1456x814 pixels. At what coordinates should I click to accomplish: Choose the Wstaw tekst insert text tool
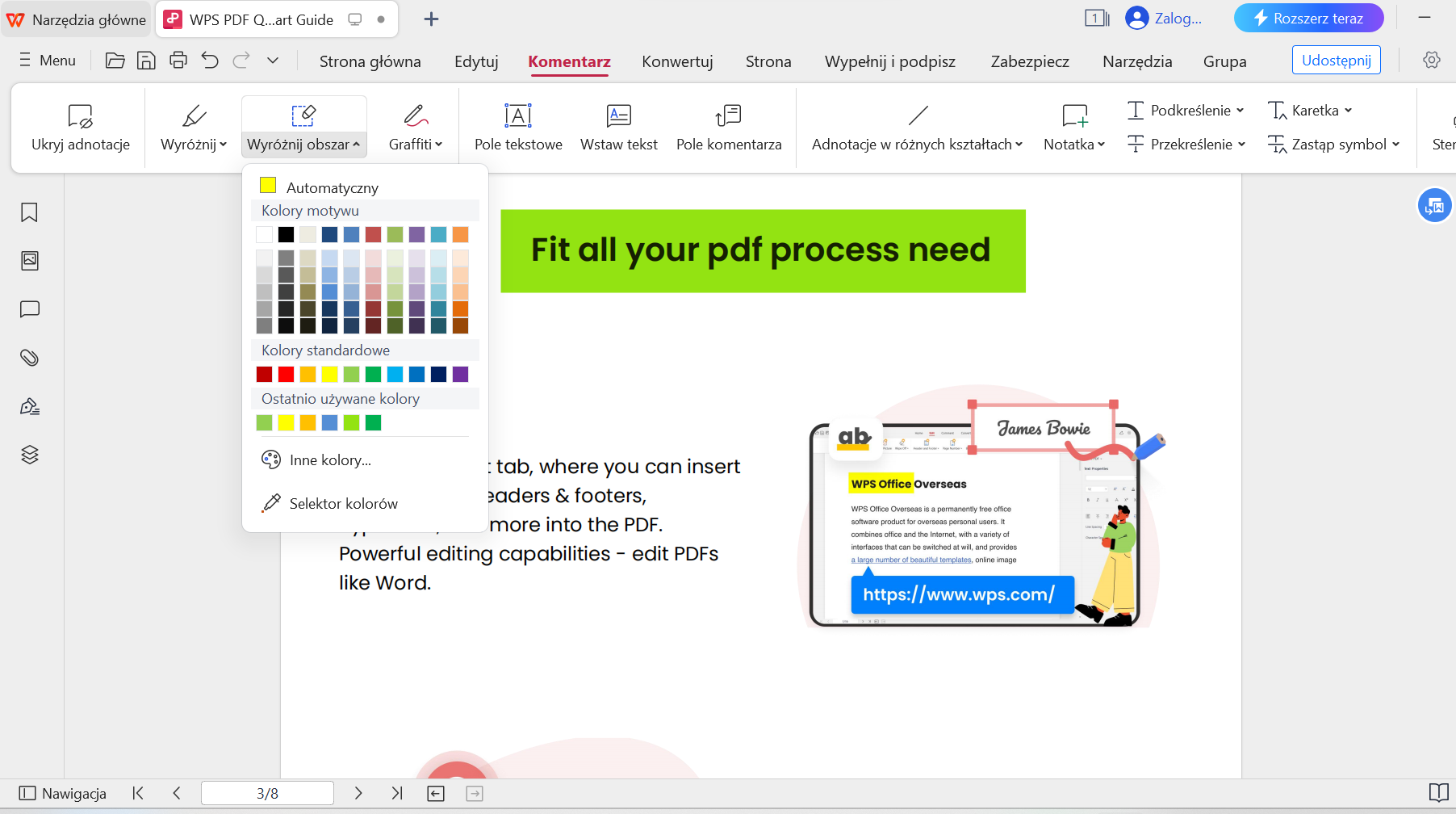pyautogui.click(x=619, y=128)
